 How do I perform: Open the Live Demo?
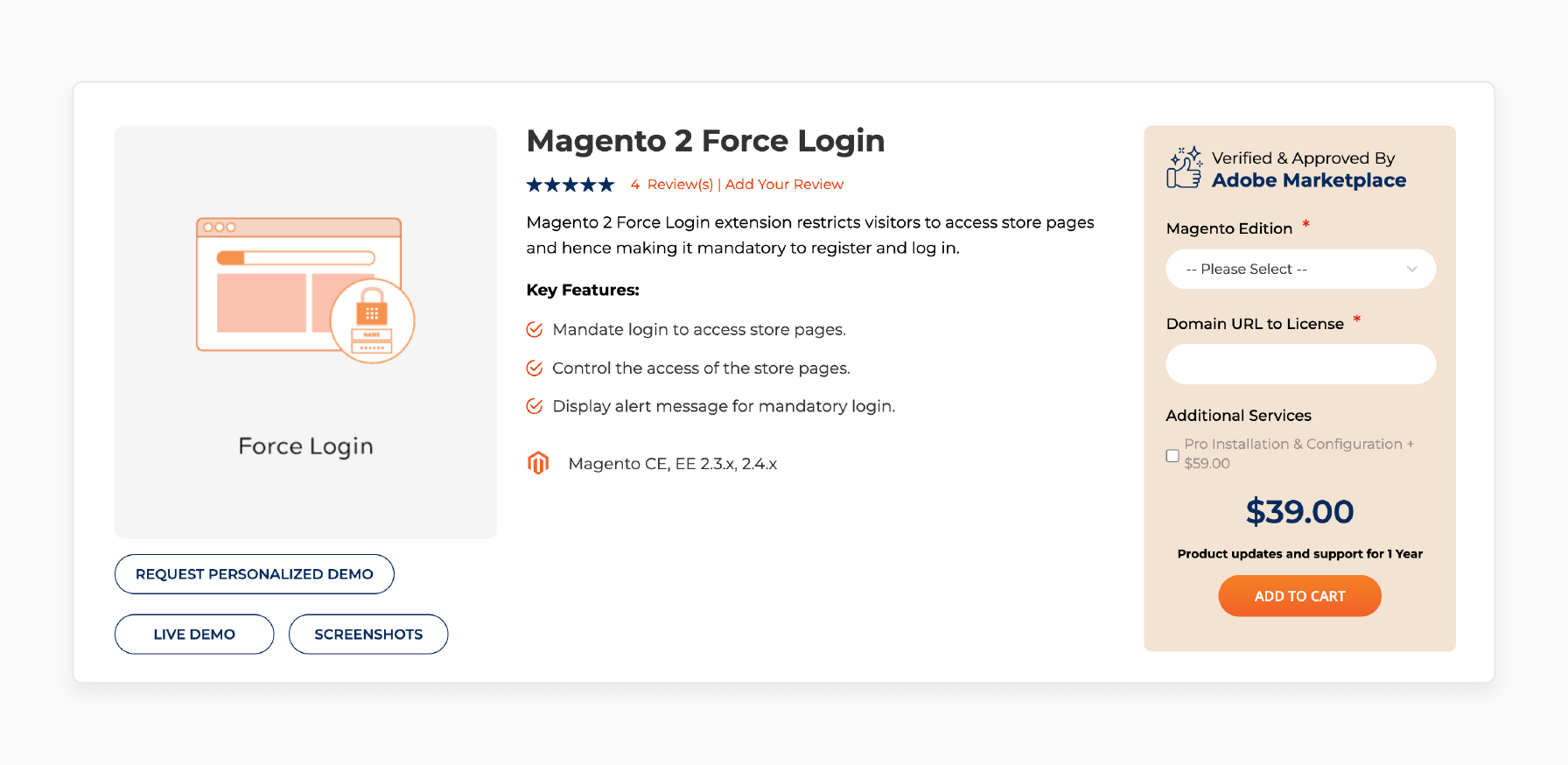pos(194,635)
